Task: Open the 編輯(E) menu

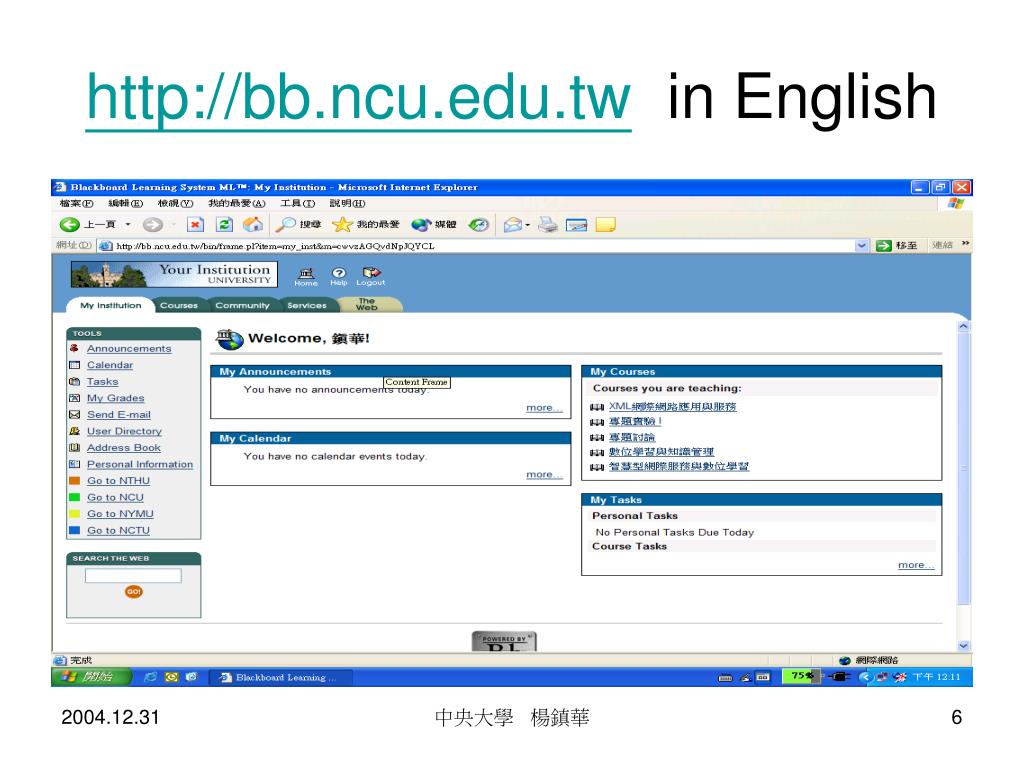Action: 125,204
